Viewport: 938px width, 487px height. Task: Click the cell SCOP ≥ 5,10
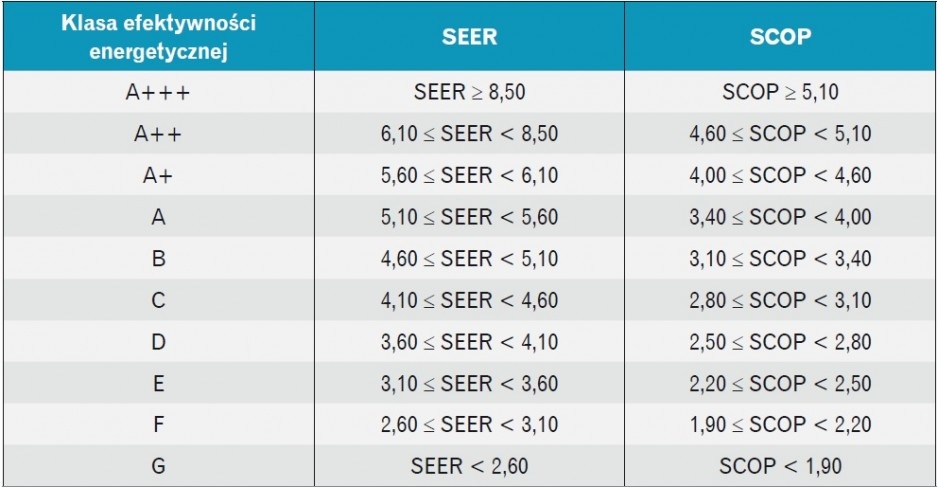(781, 92)
